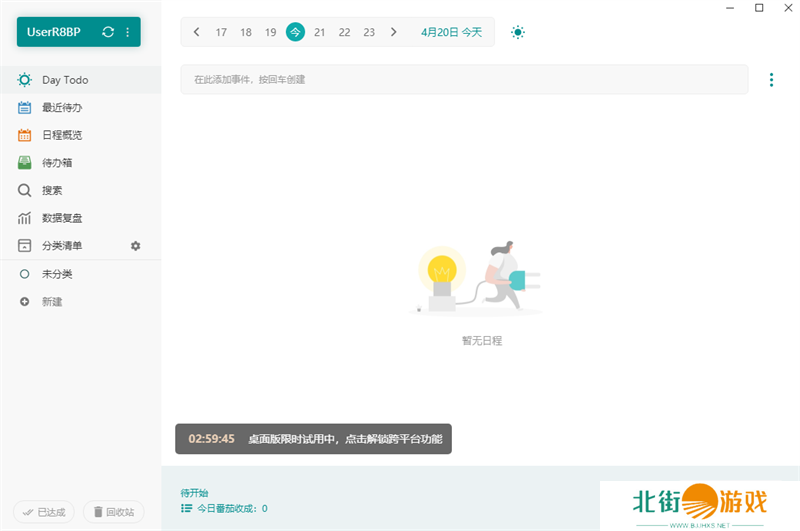Image resolution: width=800 pixels, height=531 pixels.
Task: Open 分类清单 settings gear
Action: (x=136, y=246)
